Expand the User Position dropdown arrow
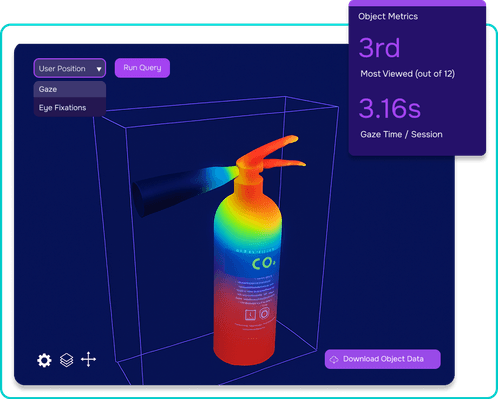The width and height of the screenshot is (498, 399). coord(99,69)
